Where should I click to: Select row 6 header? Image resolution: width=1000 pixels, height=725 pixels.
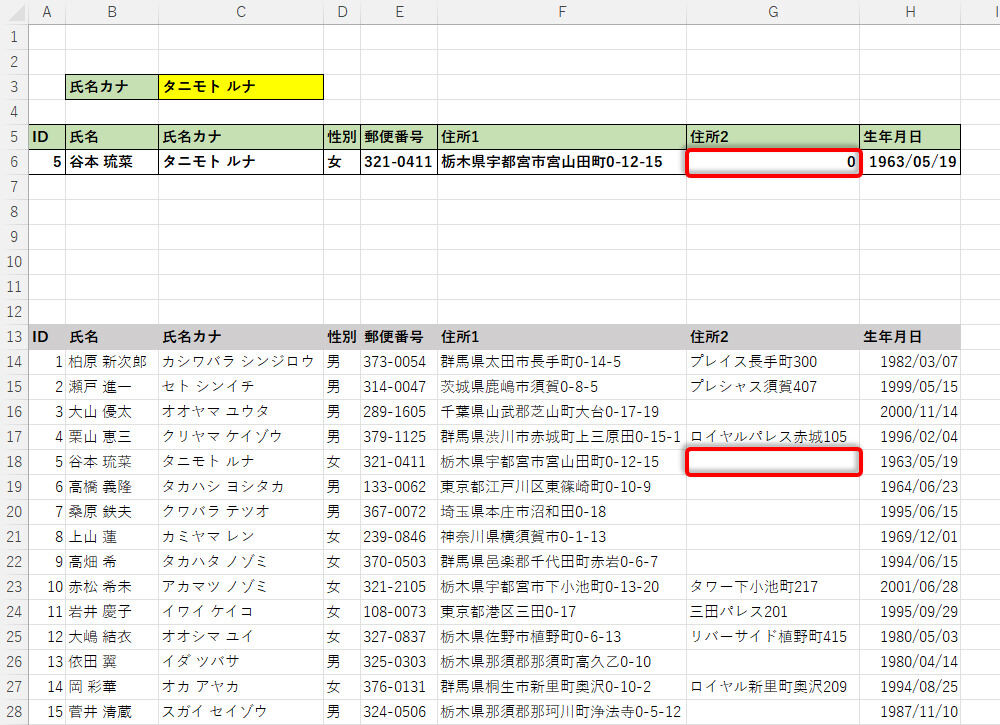pyautogui.click(x=14, y=162)
